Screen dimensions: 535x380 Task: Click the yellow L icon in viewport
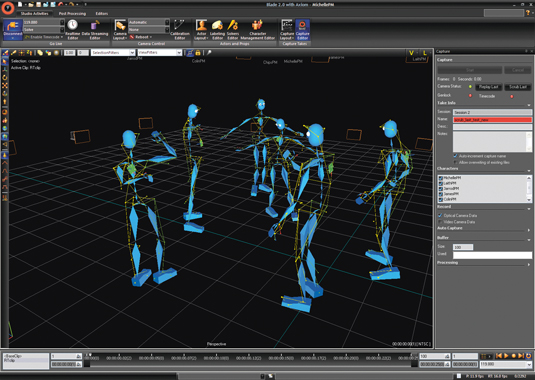click(424, 53)
